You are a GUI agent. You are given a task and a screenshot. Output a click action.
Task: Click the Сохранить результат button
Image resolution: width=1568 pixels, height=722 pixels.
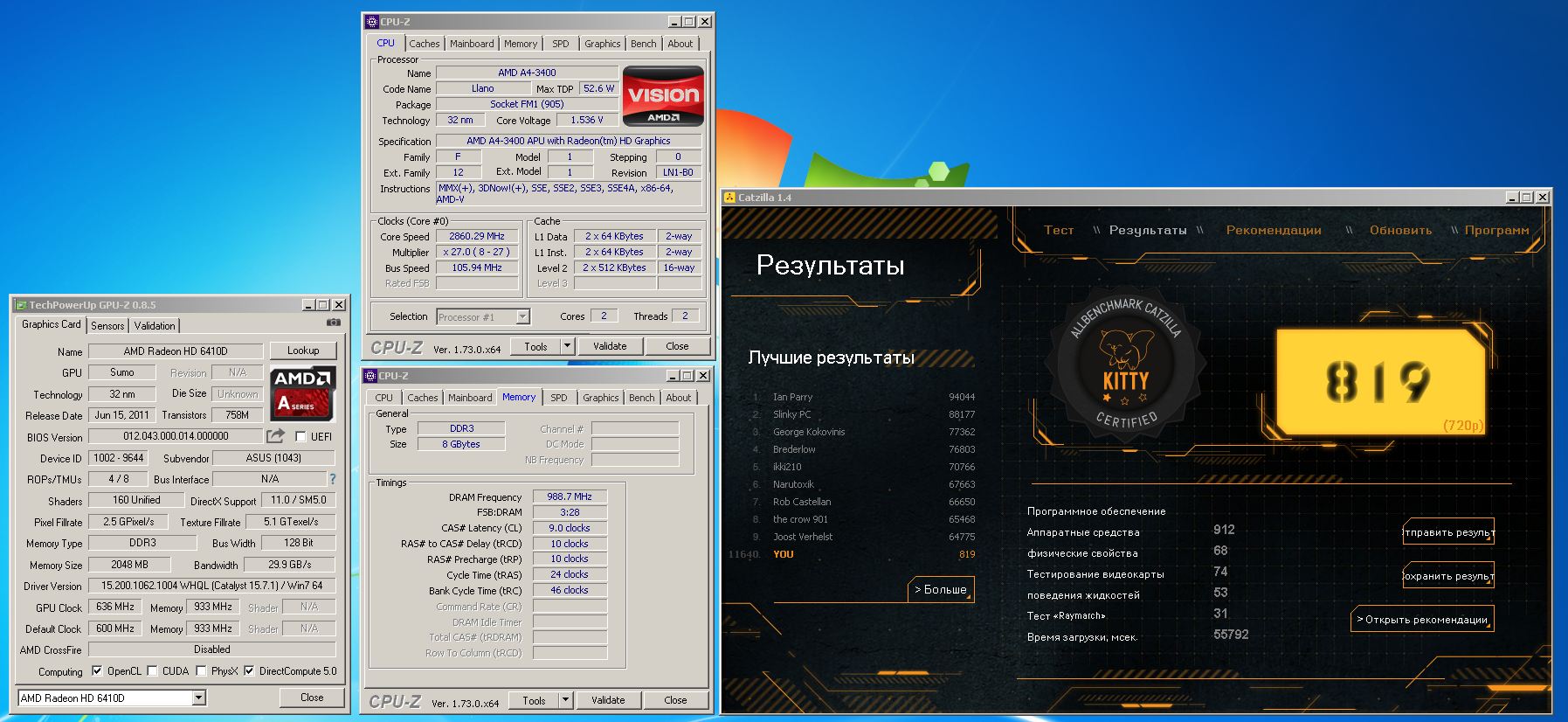[x=1448, y=576]
